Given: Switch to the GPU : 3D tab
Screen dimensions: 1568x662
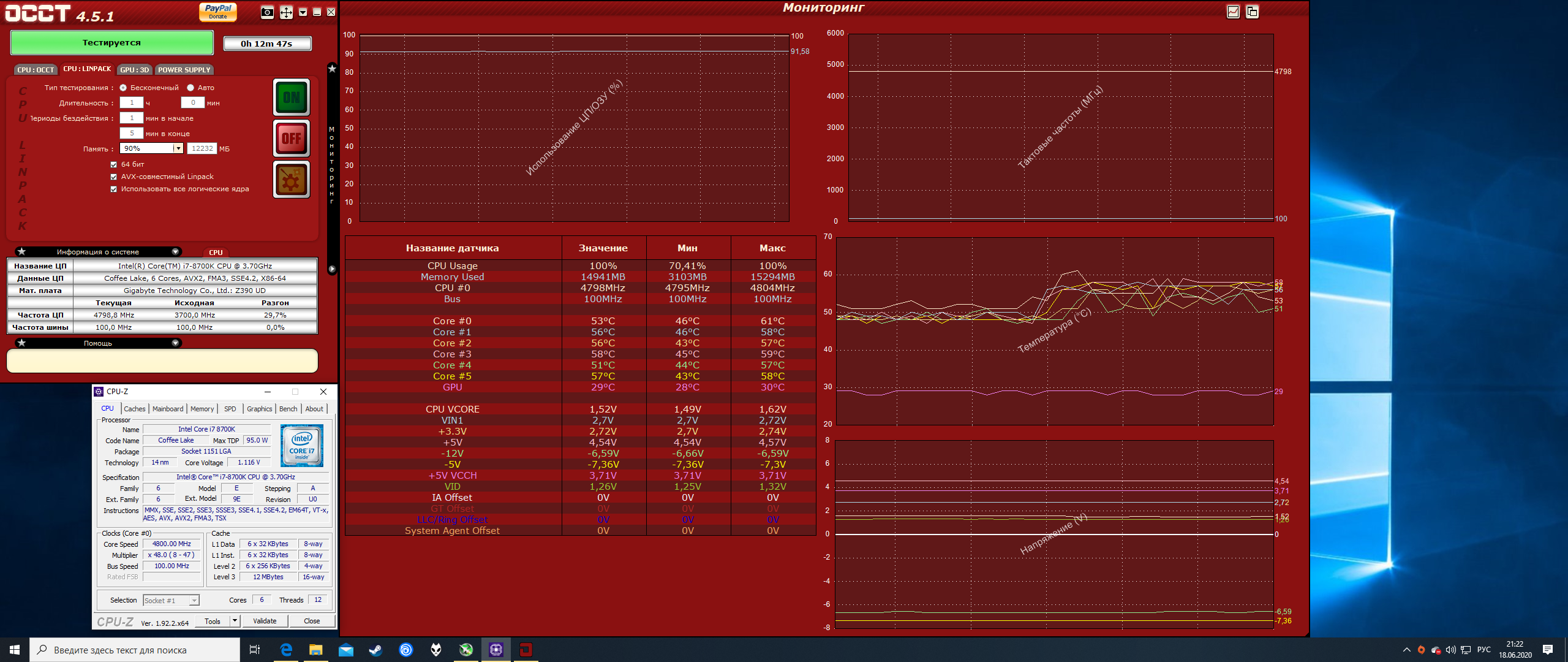Looking at the screenshot, I should tap(135, 70).
